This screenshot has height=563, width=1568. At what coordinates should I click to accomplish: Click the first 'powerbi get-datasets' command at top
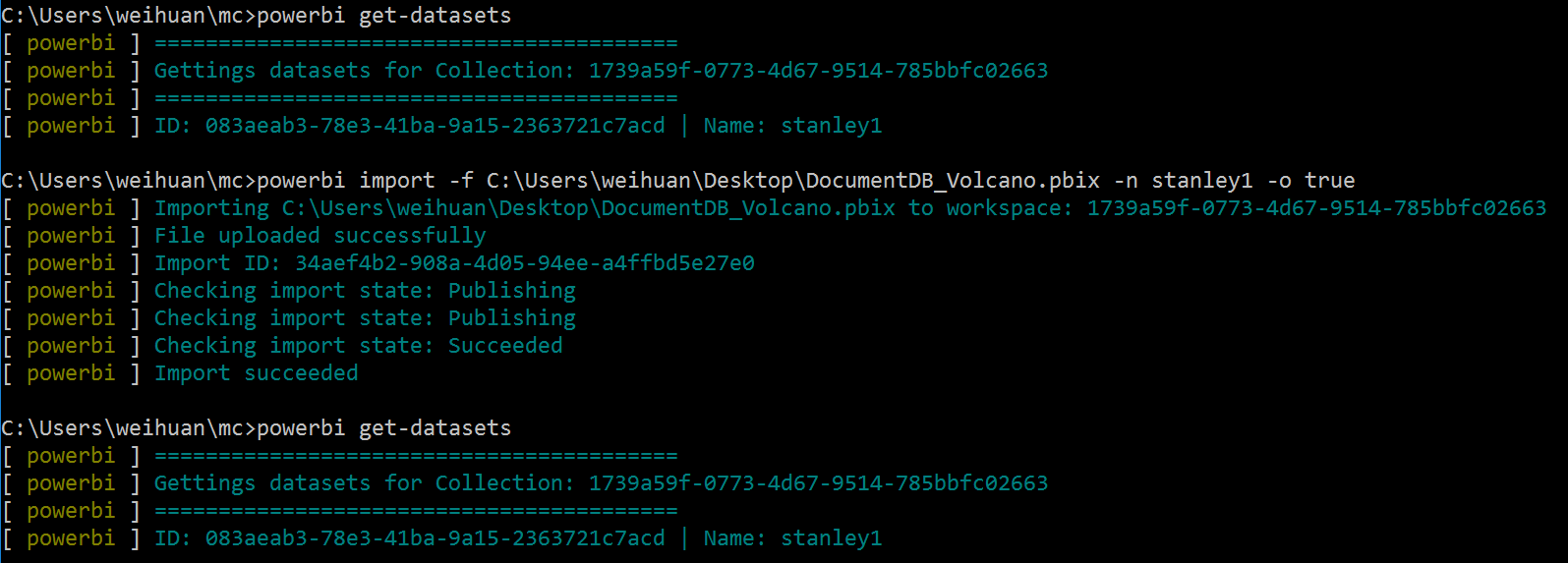[383, 16]
